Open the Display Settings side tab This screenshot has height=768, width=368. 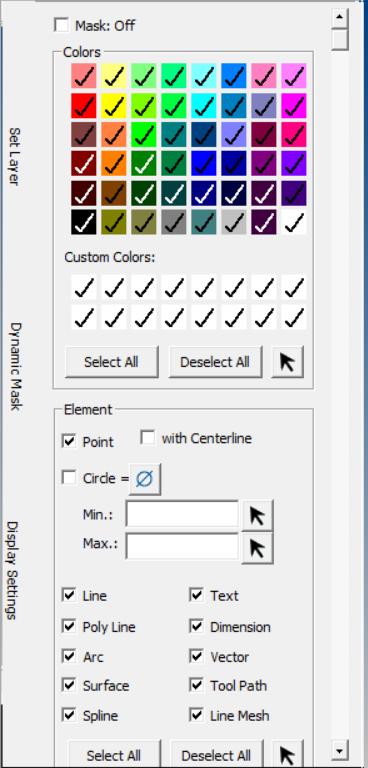[13, 570]
